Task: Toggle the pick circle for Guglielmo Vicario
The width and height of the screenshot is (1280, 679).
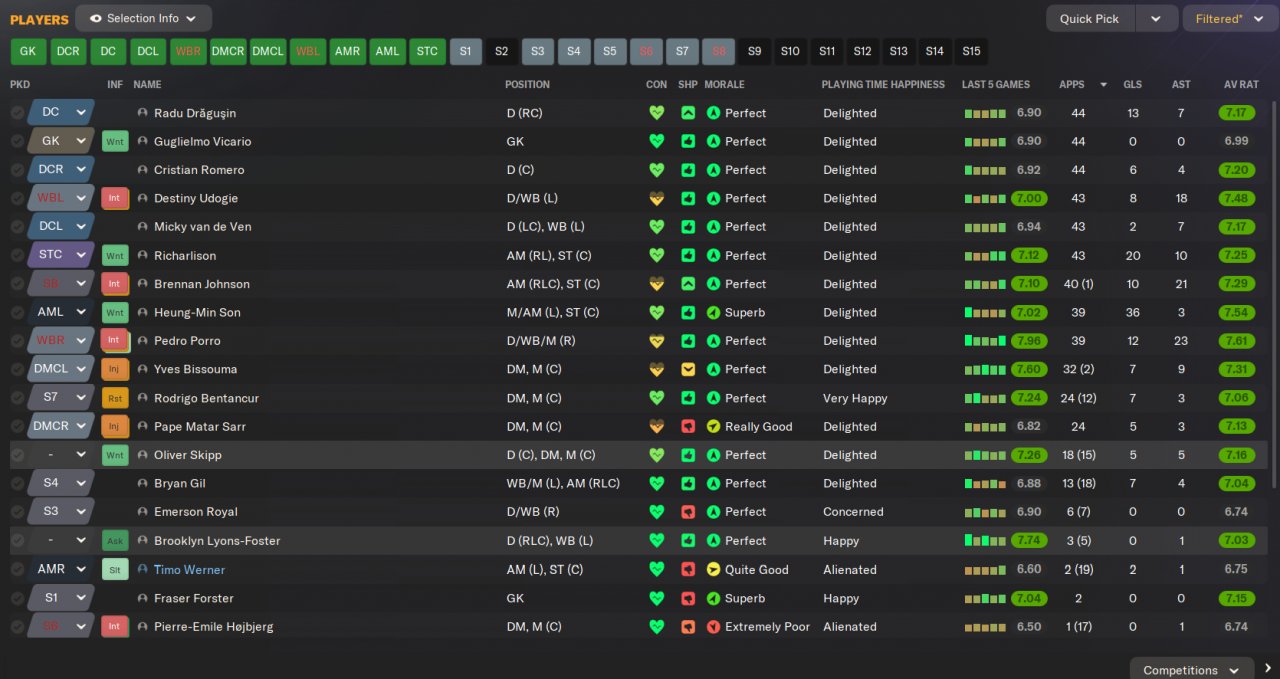Action: tap(17, 142)
